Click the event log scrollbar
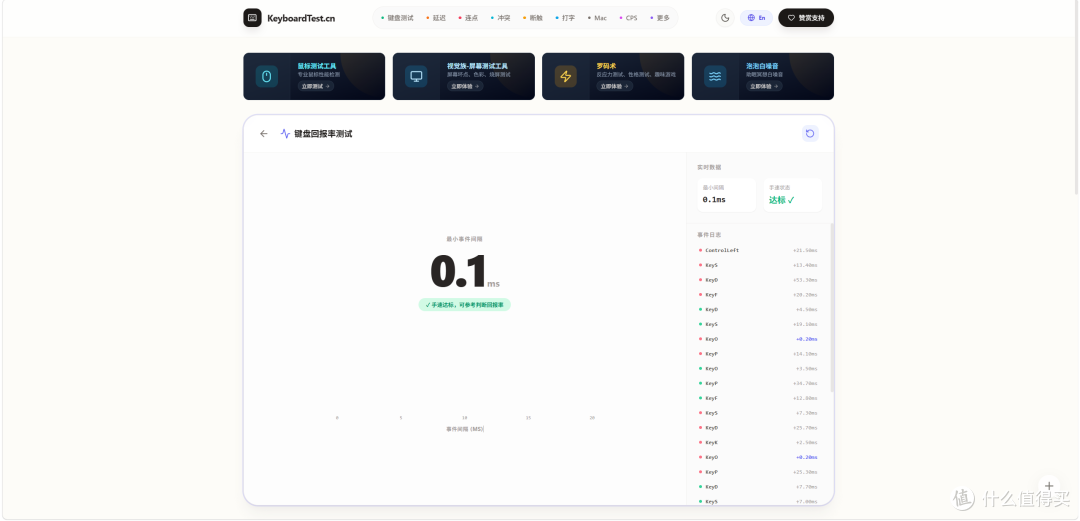The width and height of the screenshot is (1080, 521). pyautogui.click(x=831, y=308)
